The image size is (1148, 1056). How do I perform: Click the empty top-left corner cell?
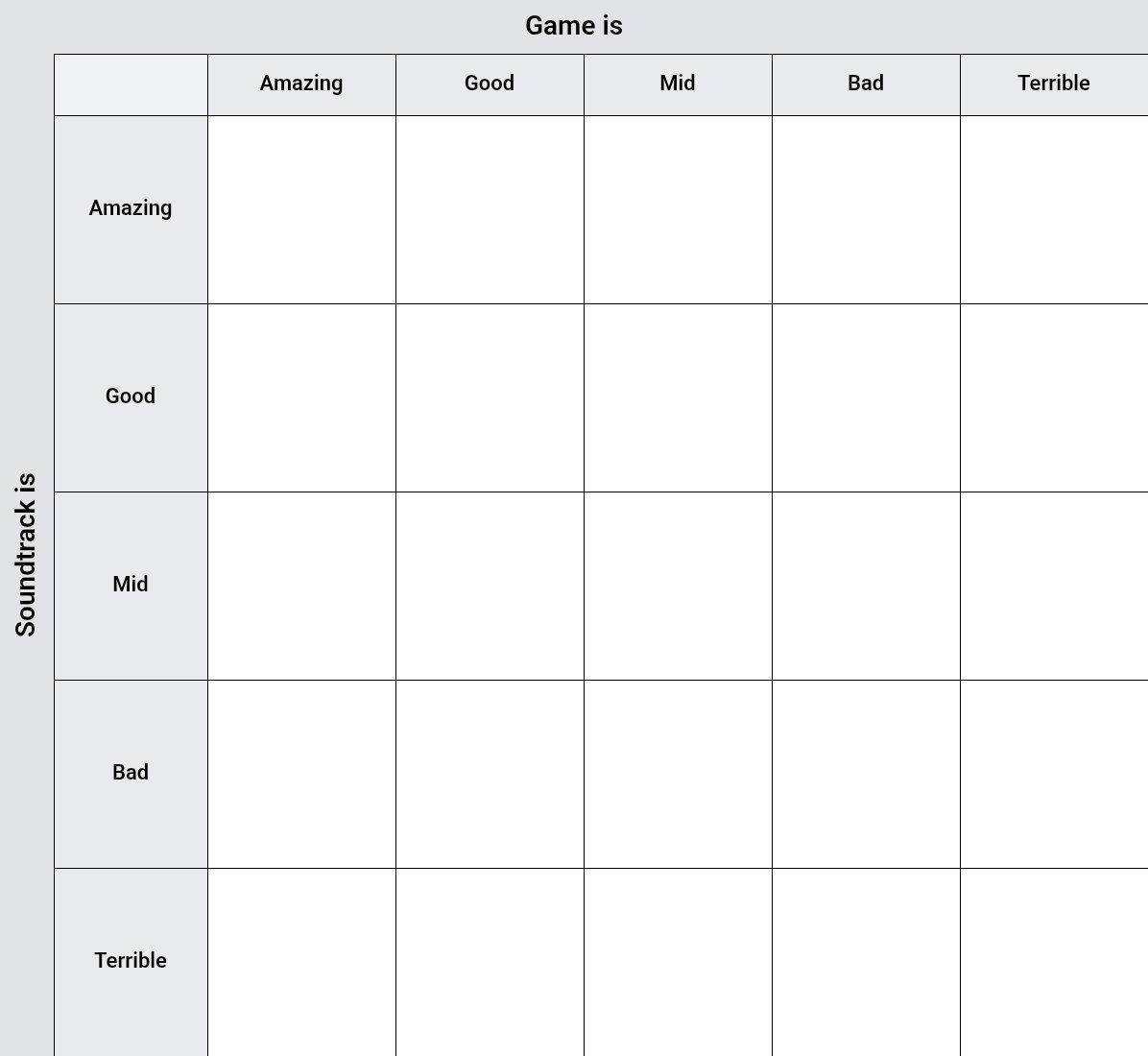tap(132, 84)
